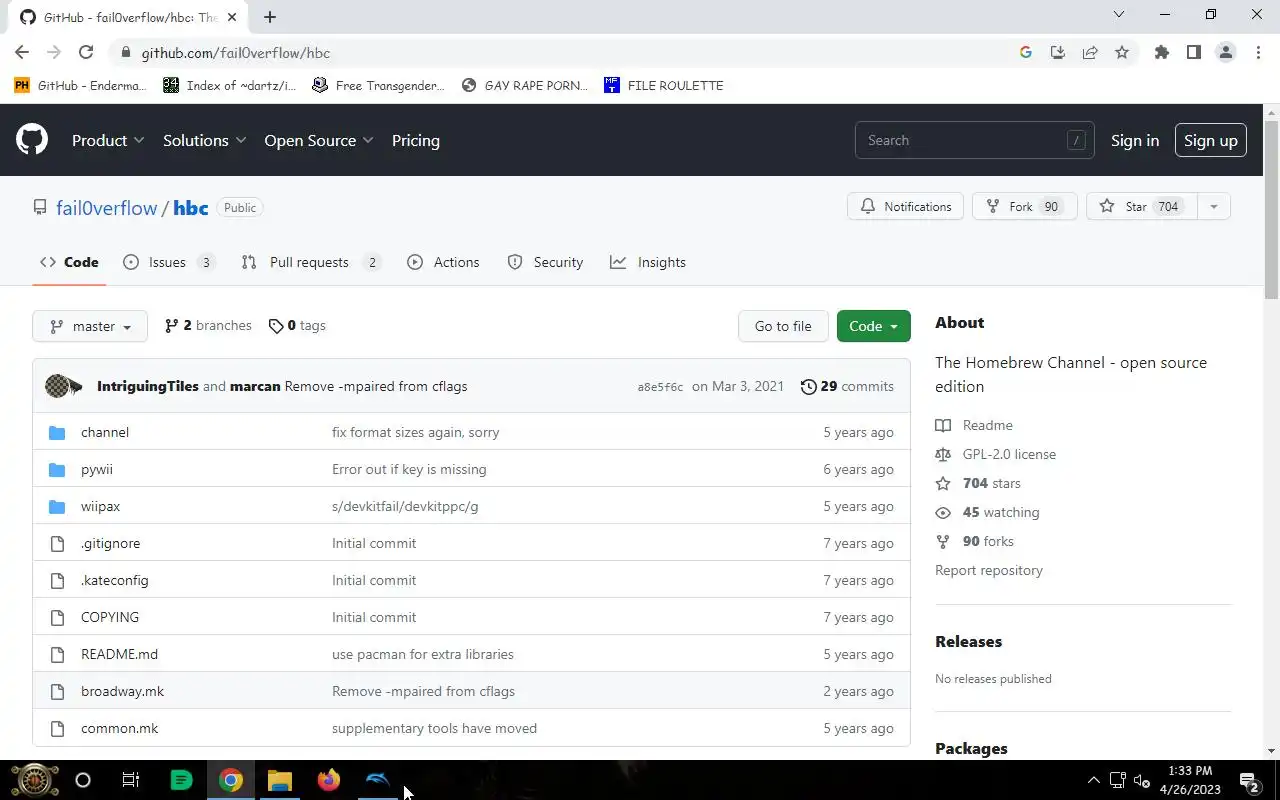Click the commit history clock icon
The image size is (1280, 800).
tap(808, 386)
